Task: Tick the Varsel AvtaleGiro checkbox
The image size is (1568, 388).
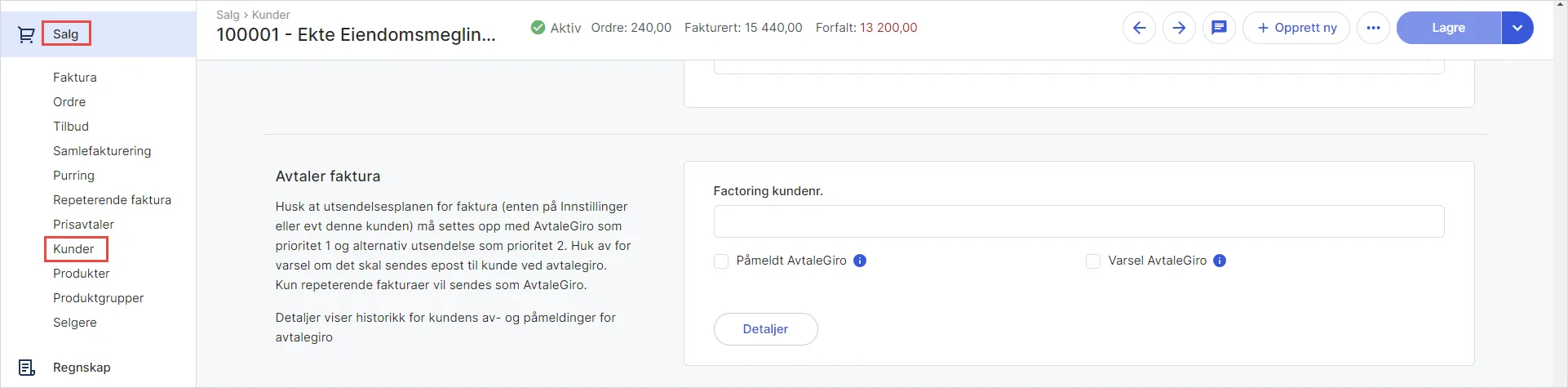Action: [1093, 261]
